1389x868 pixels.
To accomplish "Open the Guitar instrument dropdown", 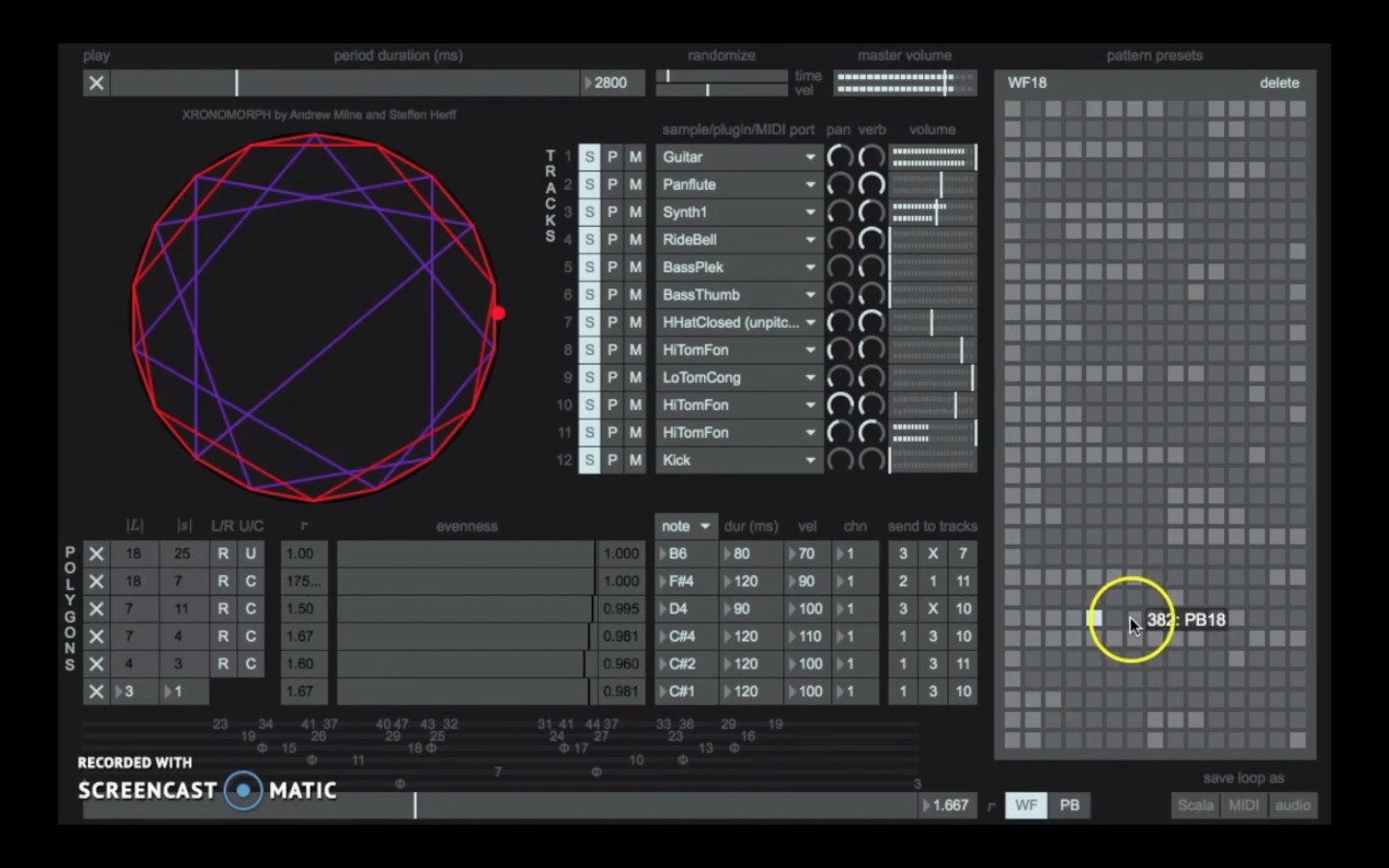I will pyautogui.click(x=739, y=156).
